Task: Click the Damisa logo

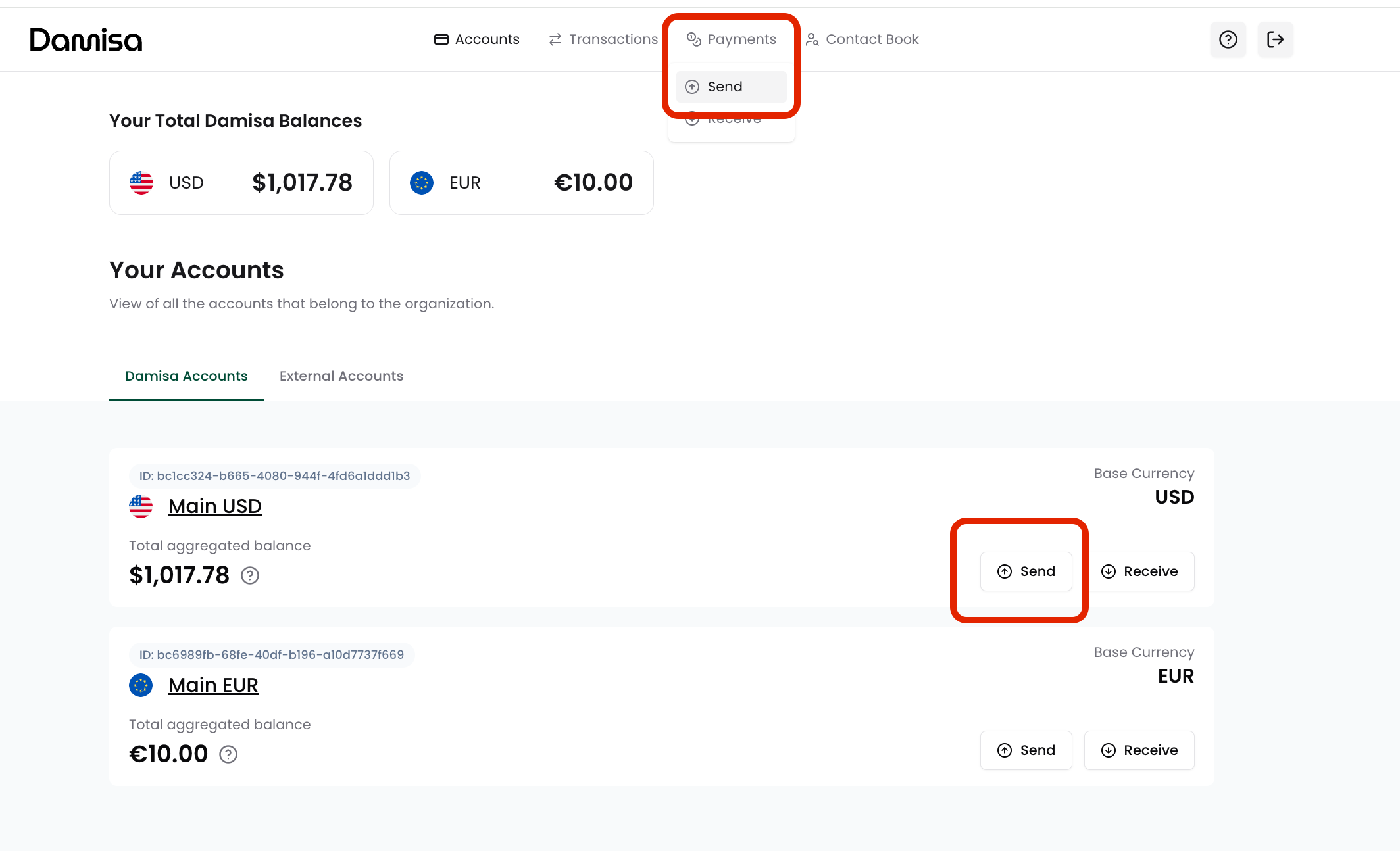Action: tap(86, 40)
